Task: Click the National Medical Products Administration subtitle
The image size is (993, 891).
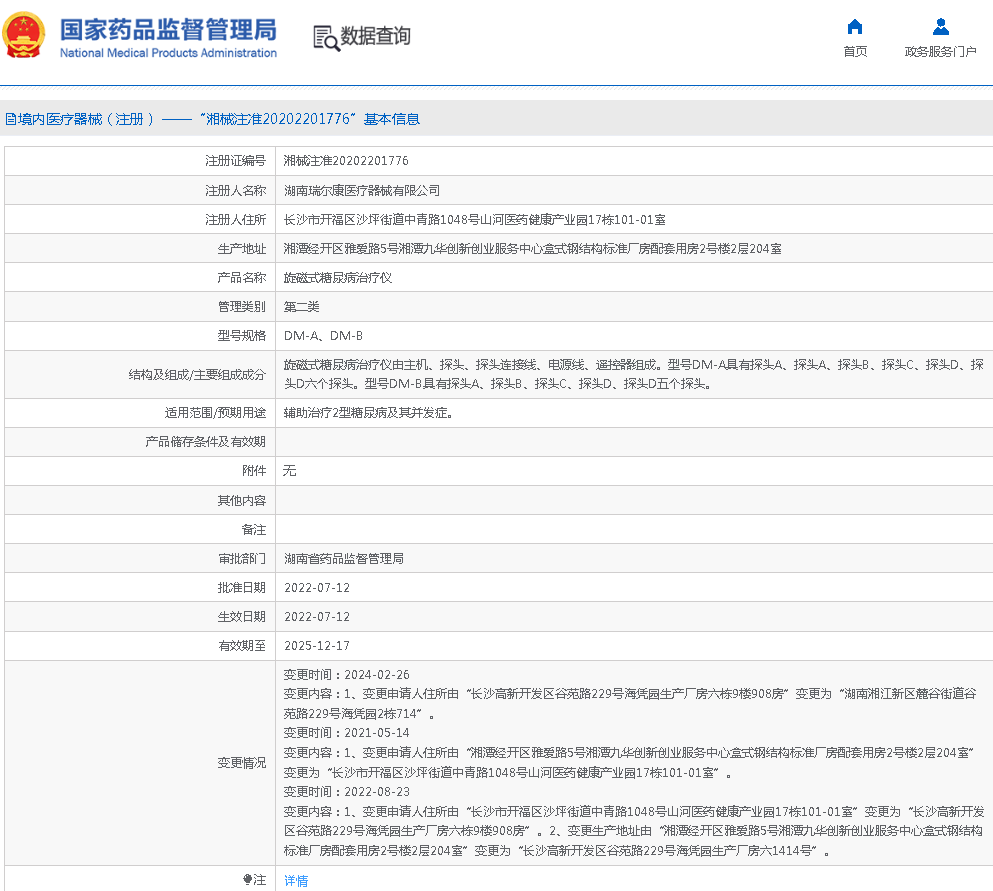Action: click(x=168, y=53)
